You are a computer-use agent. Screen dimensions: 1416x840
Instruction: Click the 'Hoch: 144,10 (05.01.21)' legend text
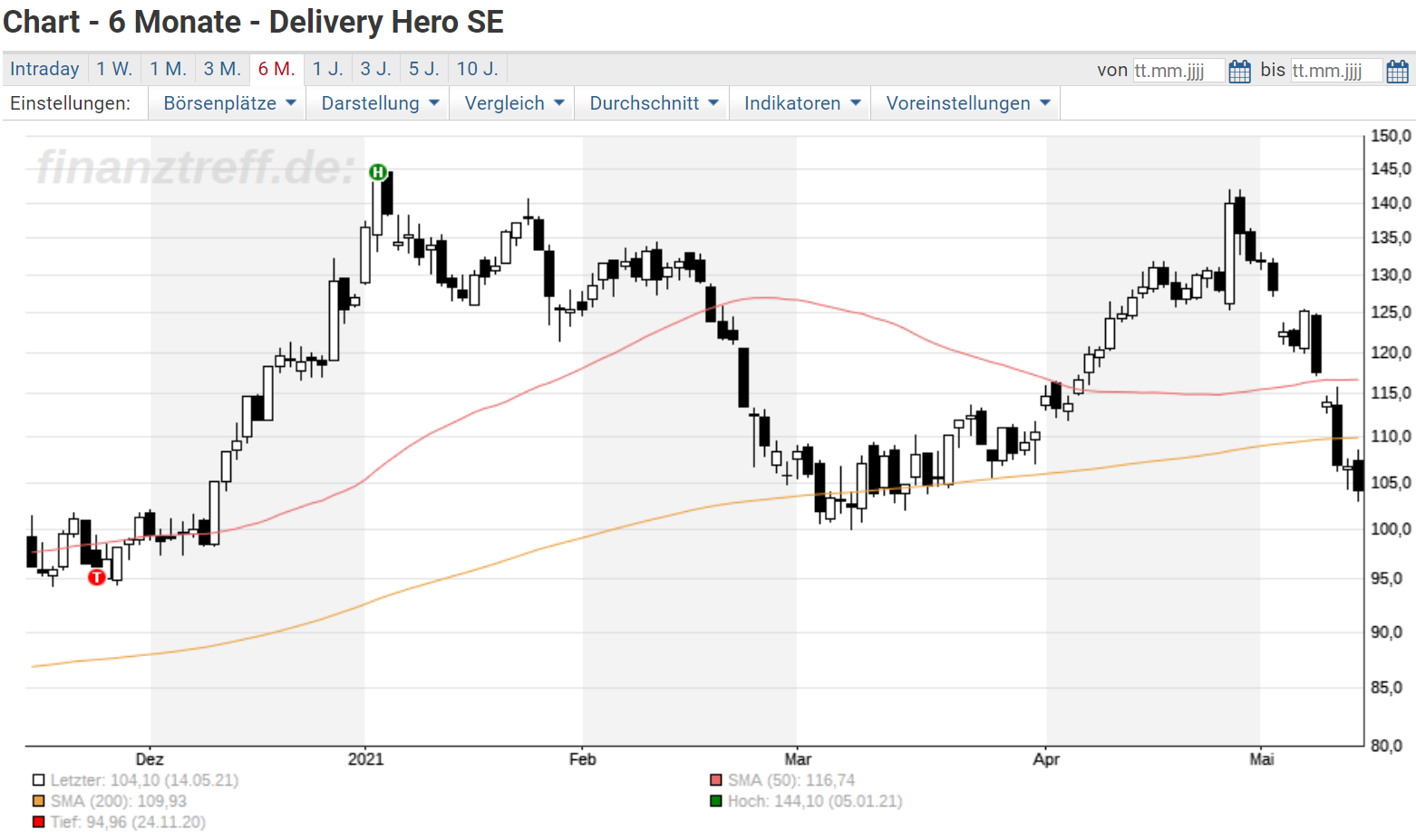[x=815, y=801]
